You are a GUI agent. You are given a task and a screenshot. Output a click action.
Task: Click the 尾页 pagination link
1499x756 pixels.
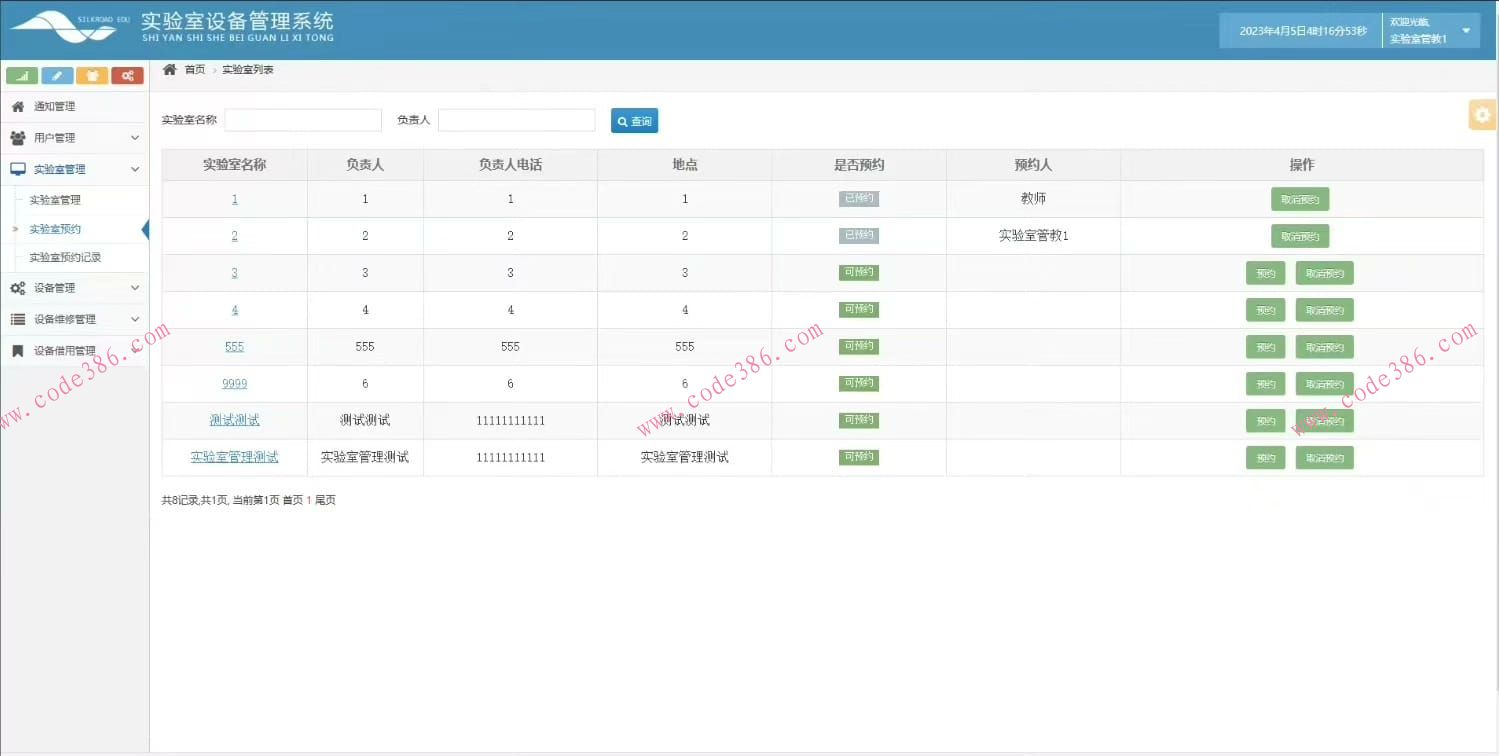pyautogui.click(x=325, y=500)
